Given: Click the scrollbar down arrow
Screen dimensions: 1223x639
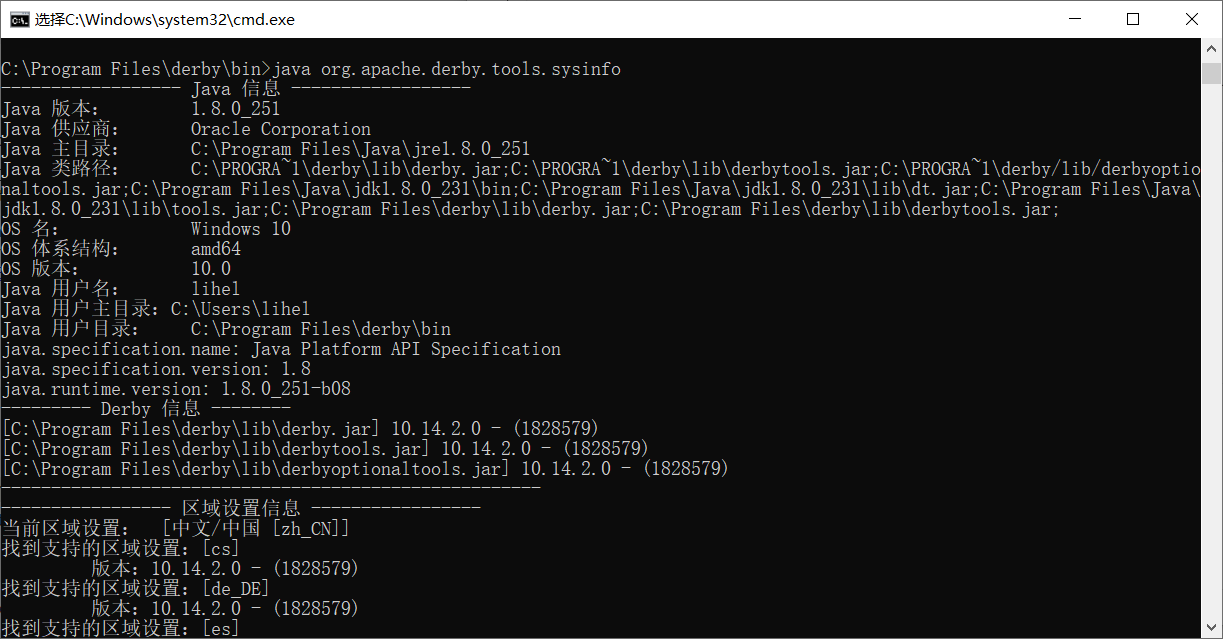Looking at the screenshot, I should (1212, 628).
